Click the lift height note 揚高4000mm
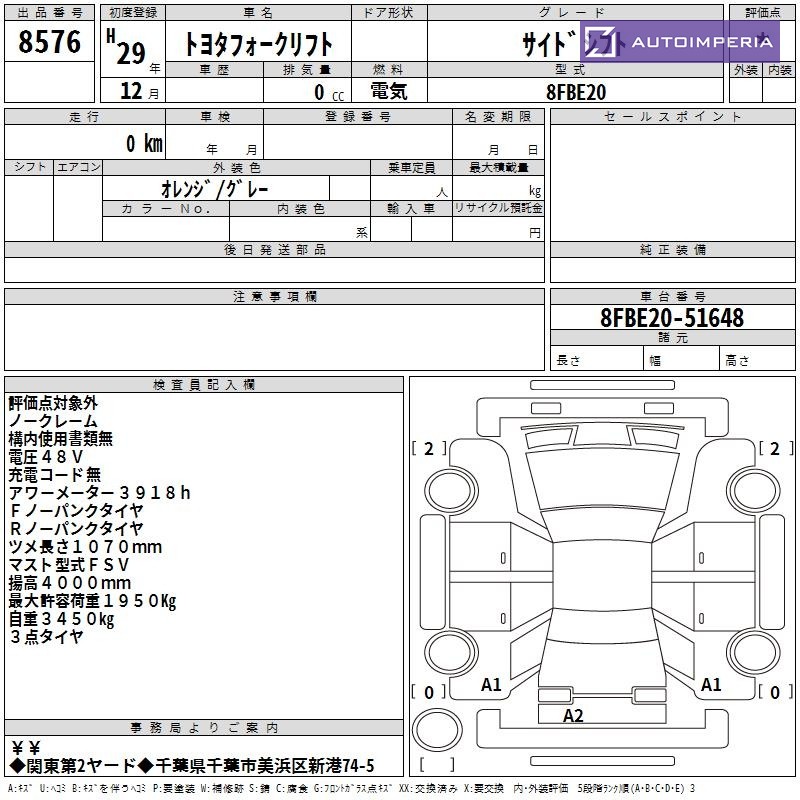800x800 pixels. coord(70,583)
